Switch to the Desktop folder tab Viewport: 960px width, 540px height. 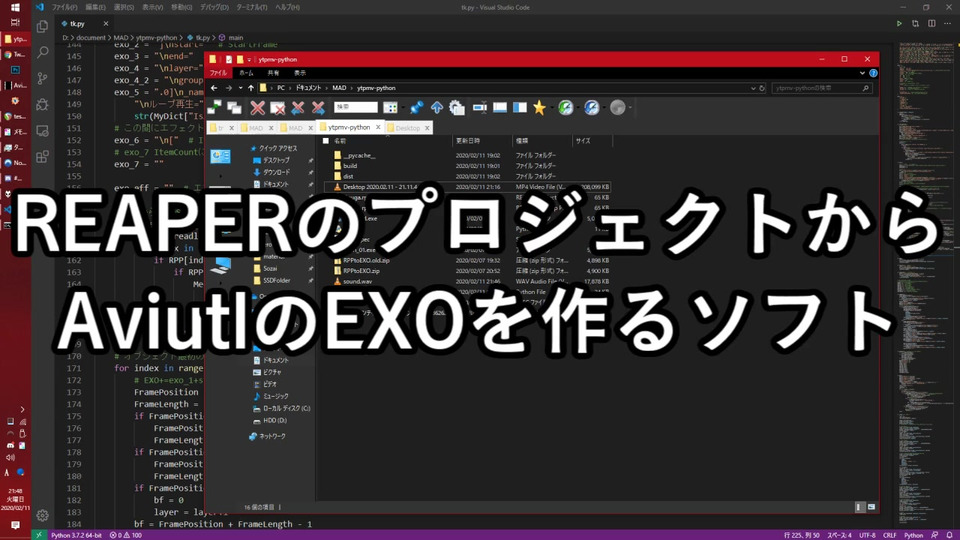[x=407, y=128]
